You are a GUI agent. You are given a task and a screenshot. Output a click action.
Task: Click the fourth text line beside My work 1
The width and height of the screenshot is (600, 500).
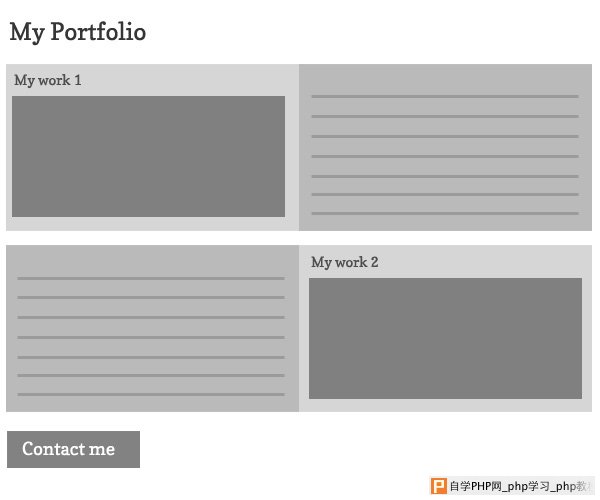(445, 156)
